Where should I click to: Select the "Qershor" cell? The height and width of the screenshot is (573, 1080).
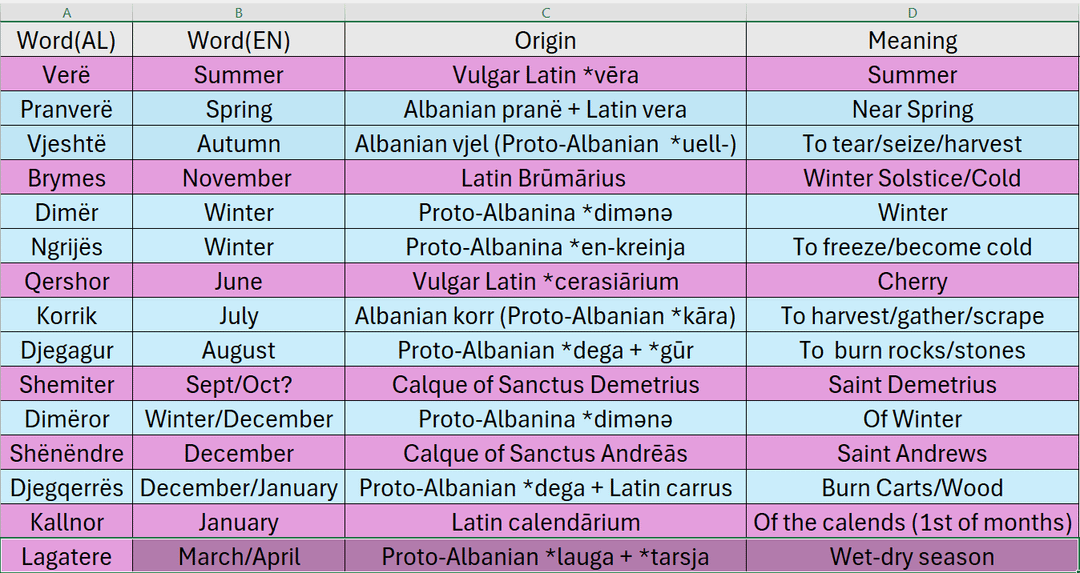coord(66,282)
